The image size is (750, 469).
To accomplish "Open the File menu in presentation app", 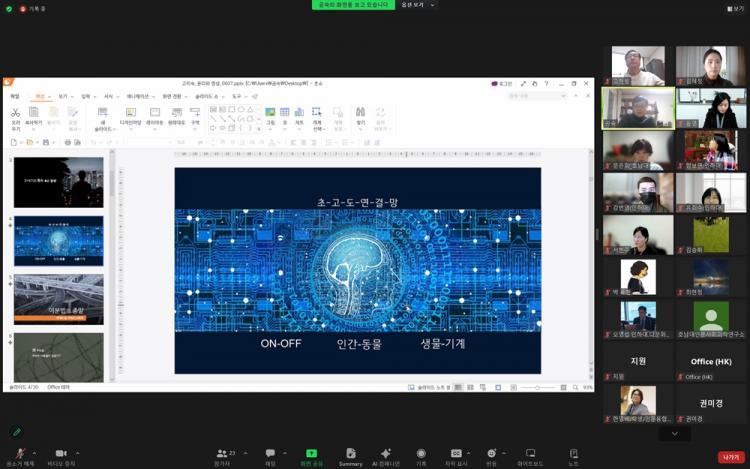I will (15, 97).
